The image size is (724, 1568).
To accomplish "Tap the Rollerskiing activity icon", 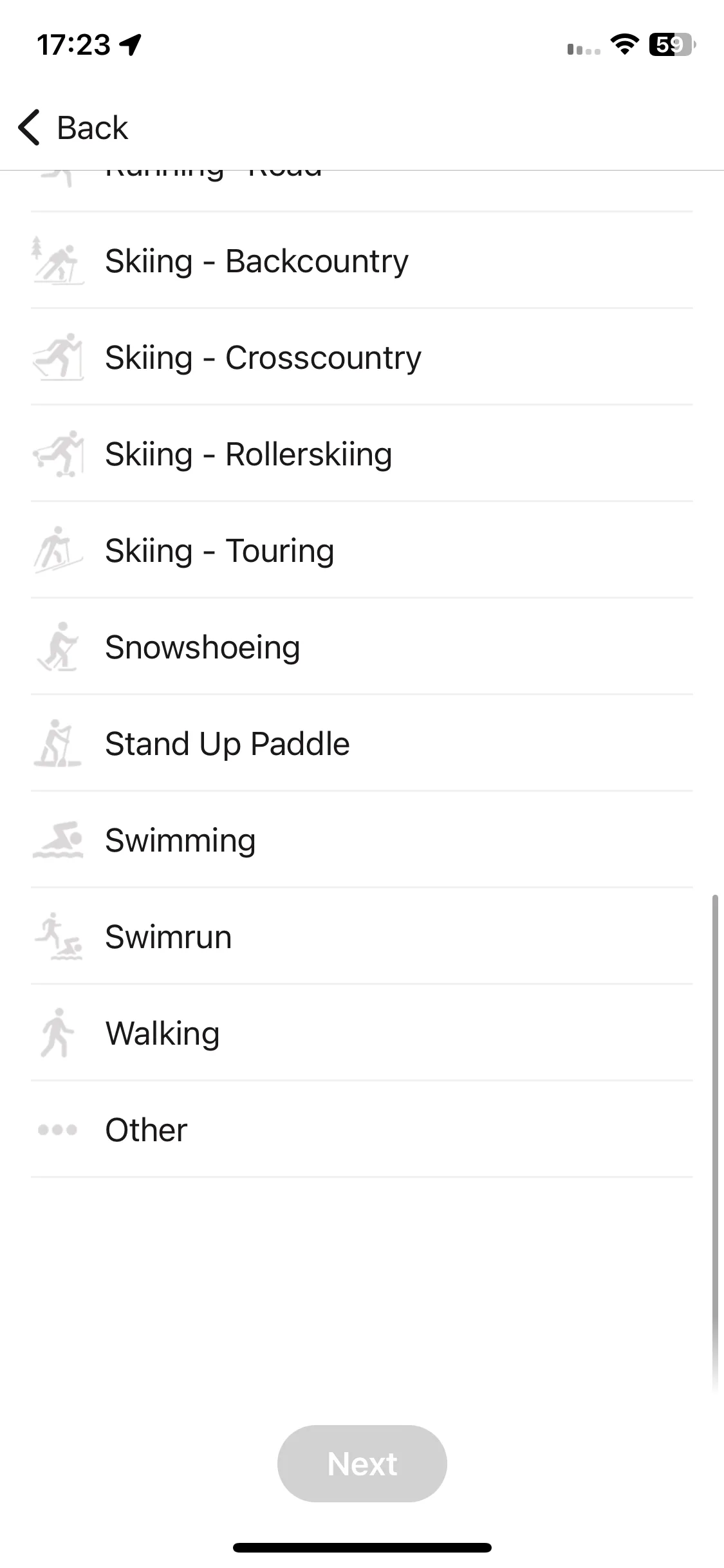I will click(58, 454).
